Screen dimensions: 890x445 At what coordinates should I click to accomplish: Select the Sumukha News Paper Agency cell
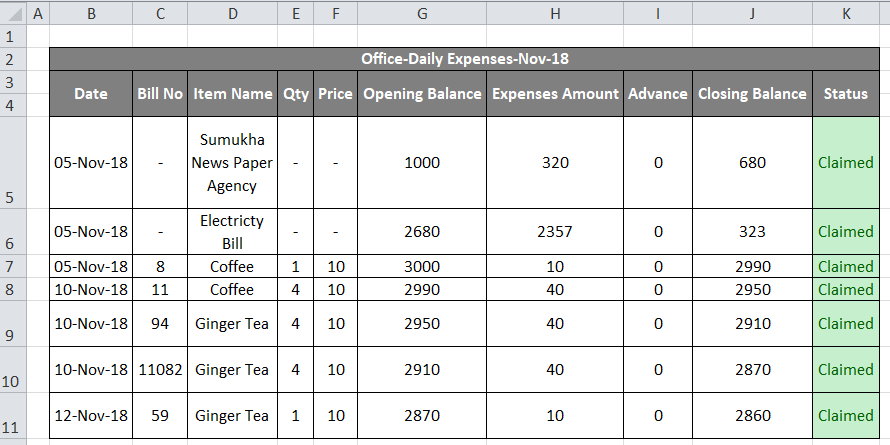click(233, 162)
